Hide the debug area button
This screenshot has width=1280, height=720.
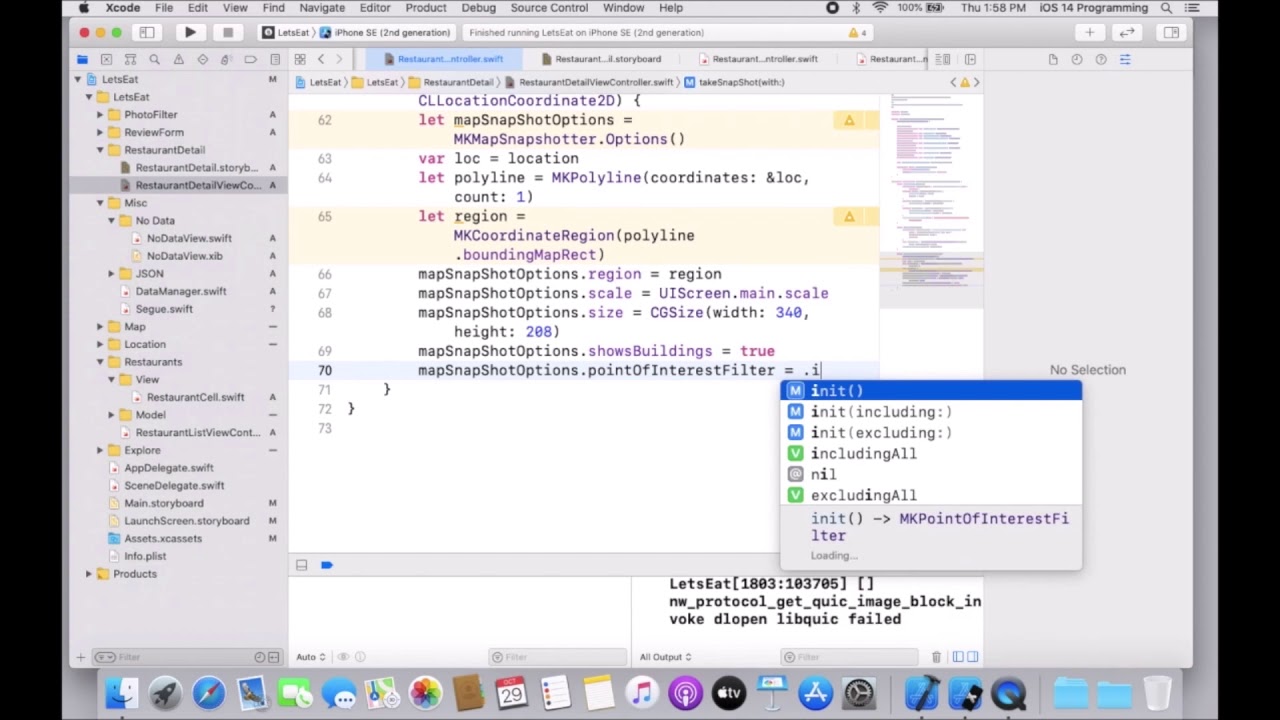click(x=301, y=566)
